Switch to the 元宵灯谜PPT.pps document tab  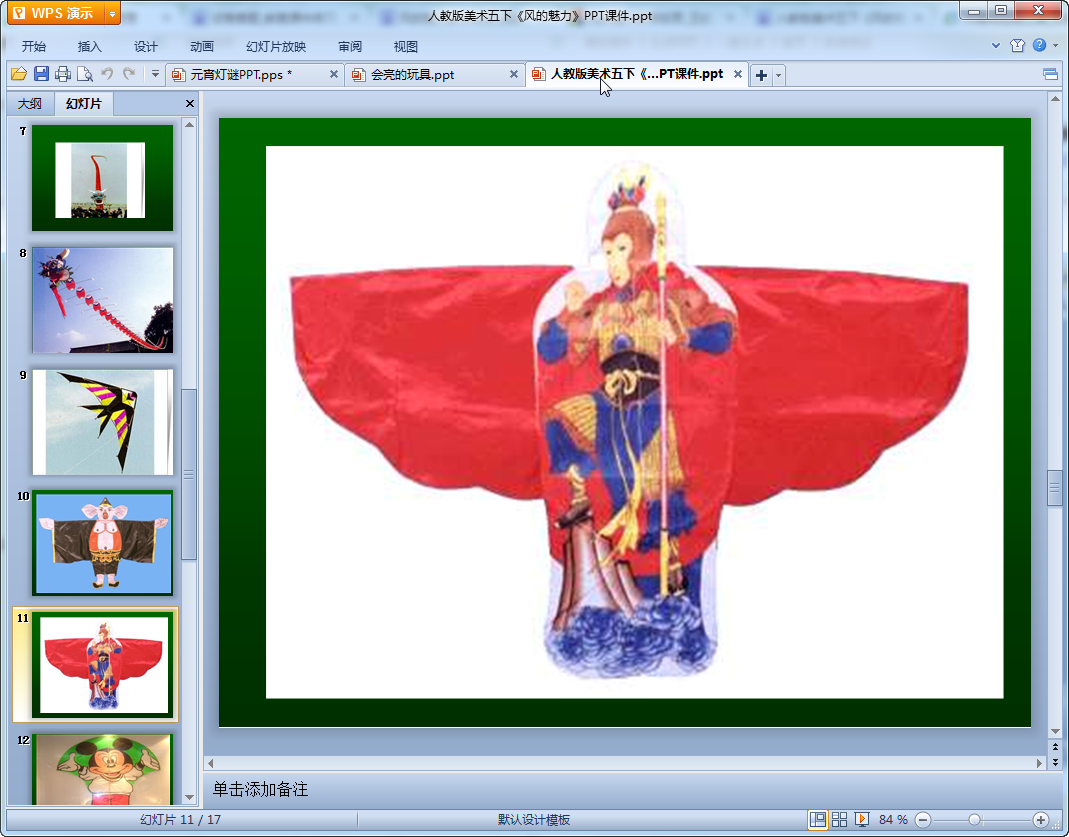tap(254, 74)
